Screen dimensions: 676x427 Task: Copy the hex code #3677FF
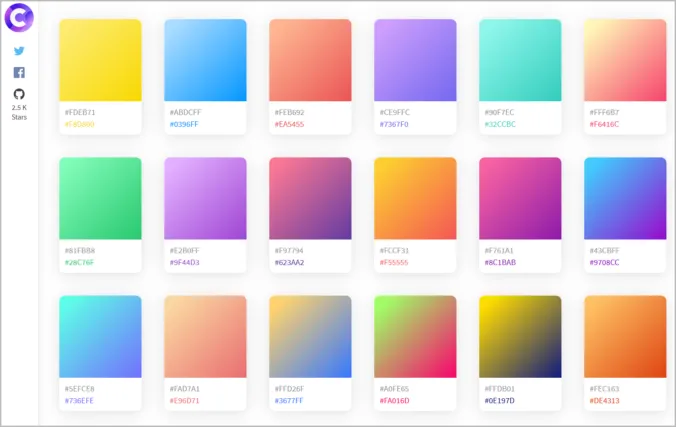coord(289,401)
